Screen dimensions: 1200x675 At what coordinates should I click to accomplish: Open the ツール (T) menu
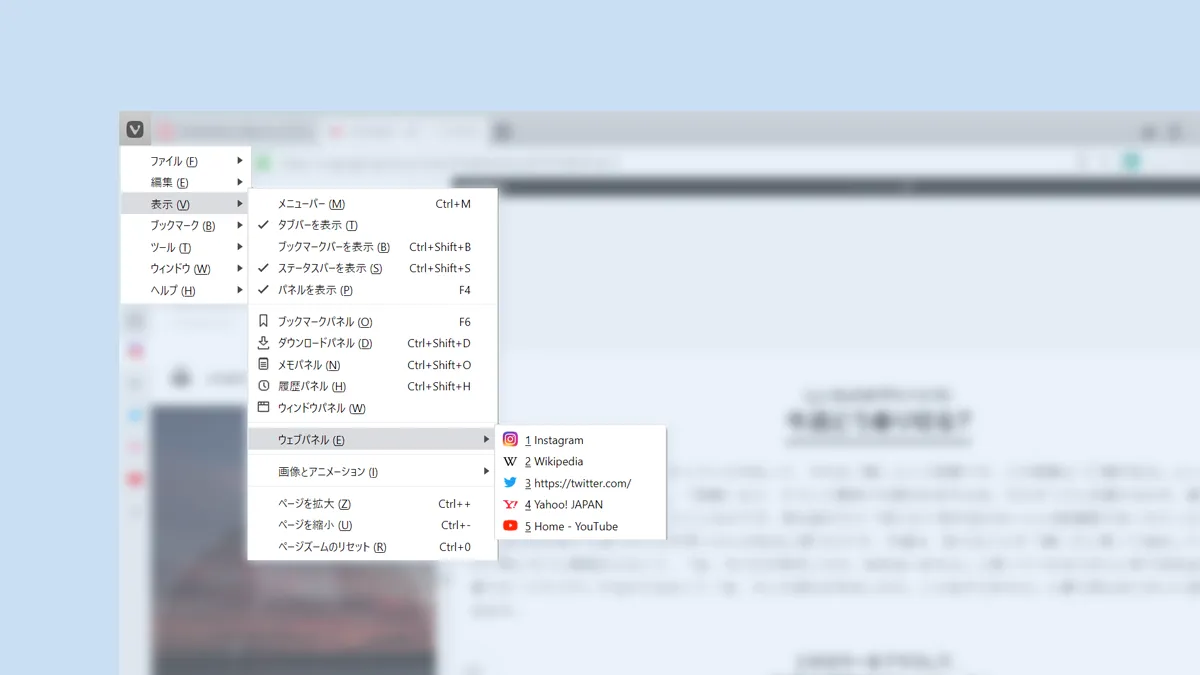click(185, 247)
